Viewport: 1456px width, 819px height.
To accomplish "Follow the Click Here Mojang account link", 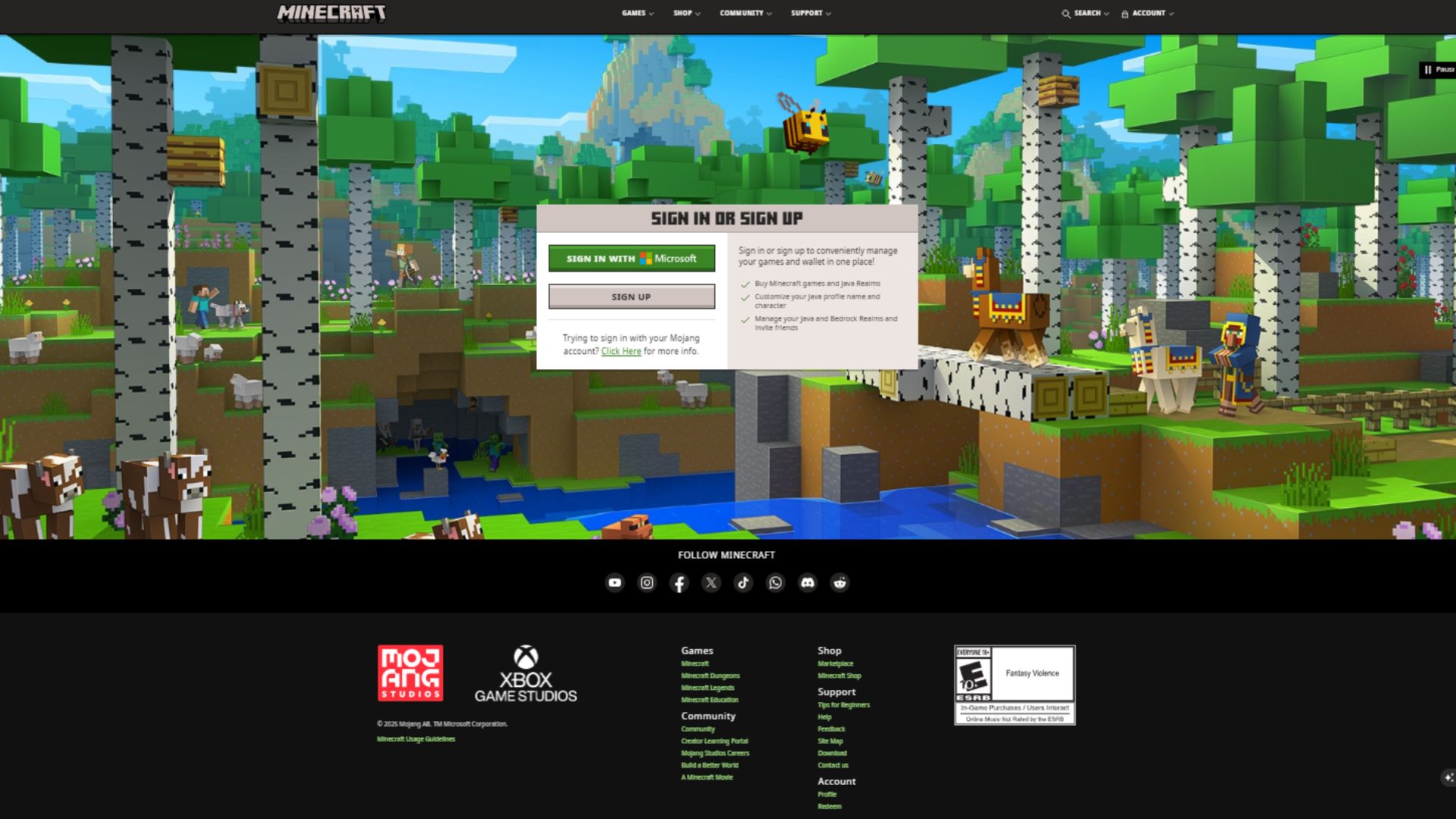I will 620,351.
